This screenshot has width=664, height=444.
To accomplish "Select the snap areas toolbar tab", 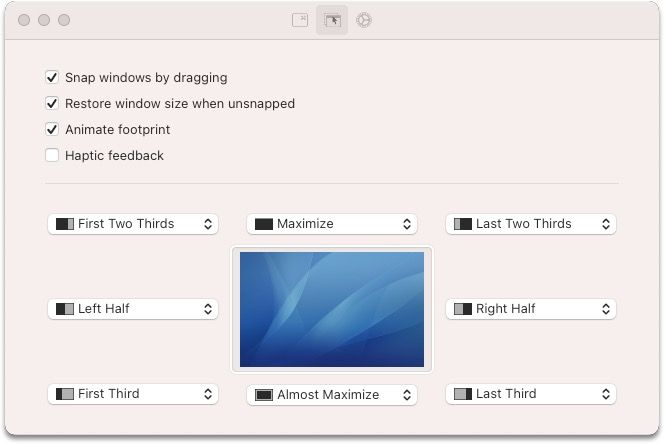I will [332, 20].
